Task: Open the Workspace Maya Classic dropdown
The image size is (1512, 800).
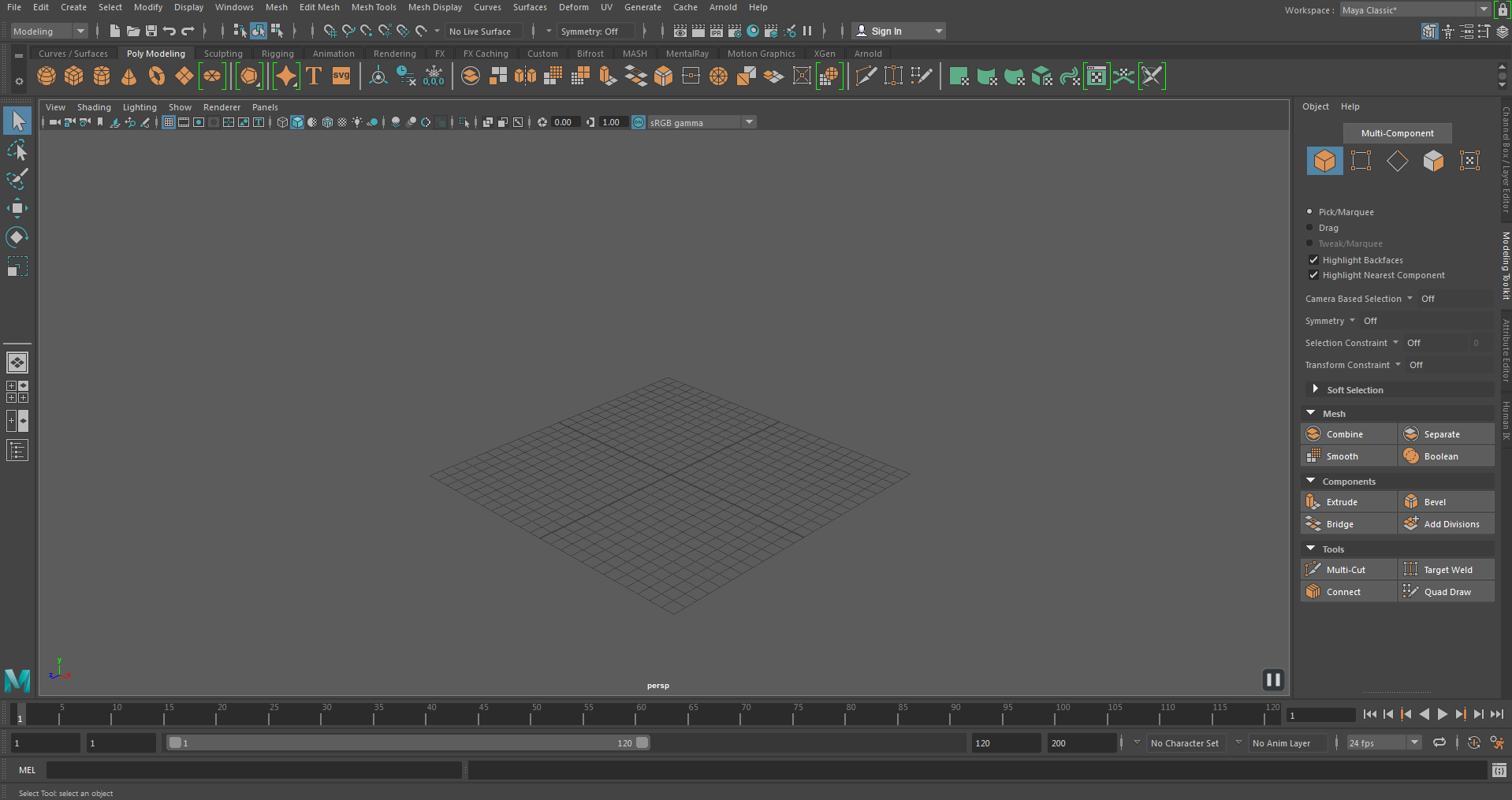Action: (x=1415, y=9)
